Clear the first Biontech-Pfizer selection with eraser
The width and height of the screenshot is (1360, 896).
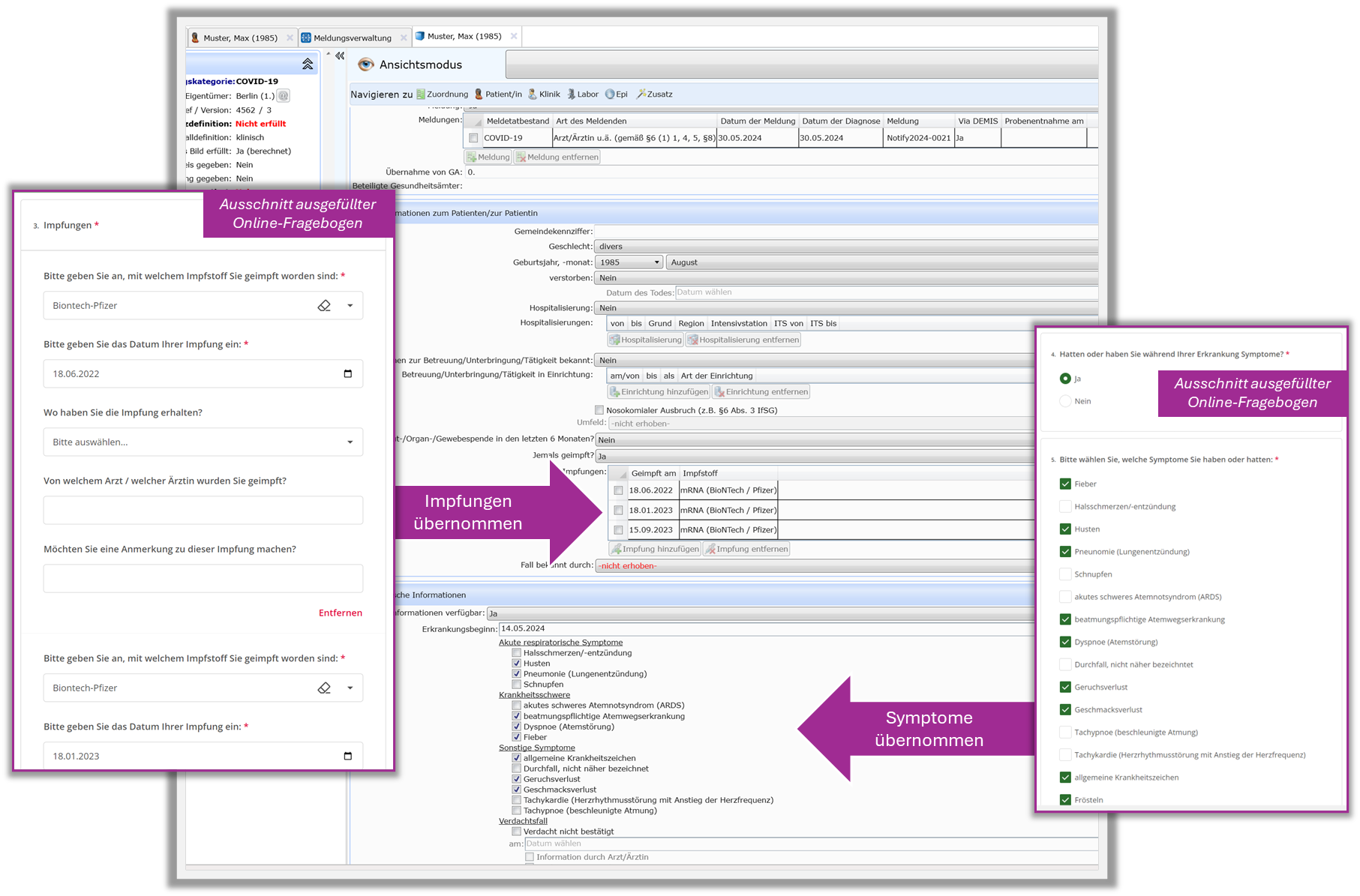324,306
